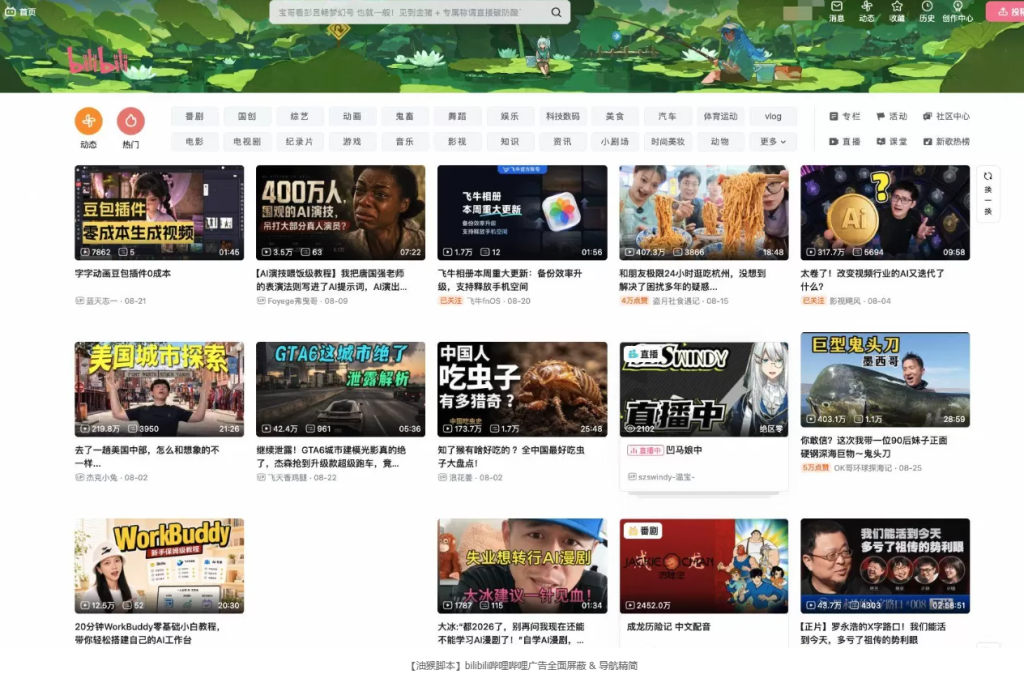Open the WorkBuddy tutorial thumbnail
Screen dimensions: 1024x674
159,566
